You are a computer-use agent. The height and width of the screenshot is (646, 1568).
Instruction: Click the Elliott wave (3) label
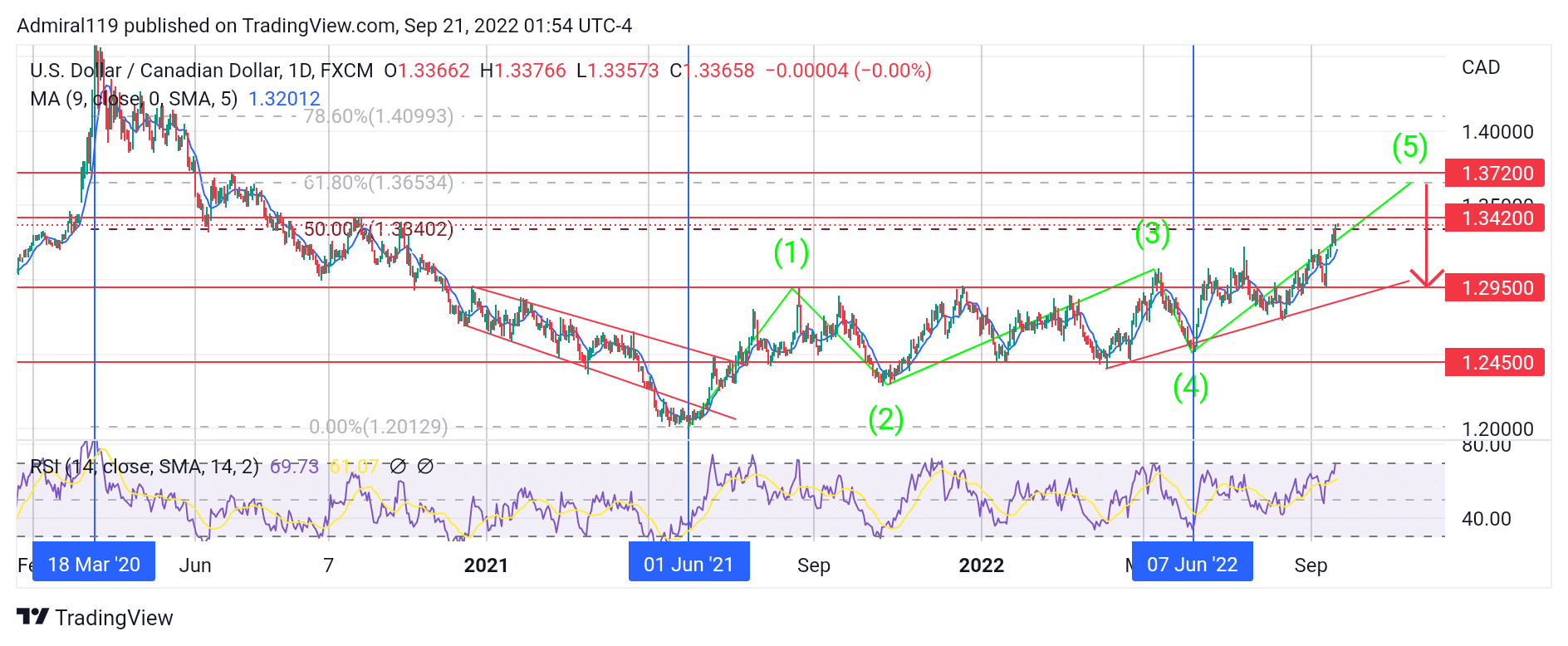(x=1153, y=233)
